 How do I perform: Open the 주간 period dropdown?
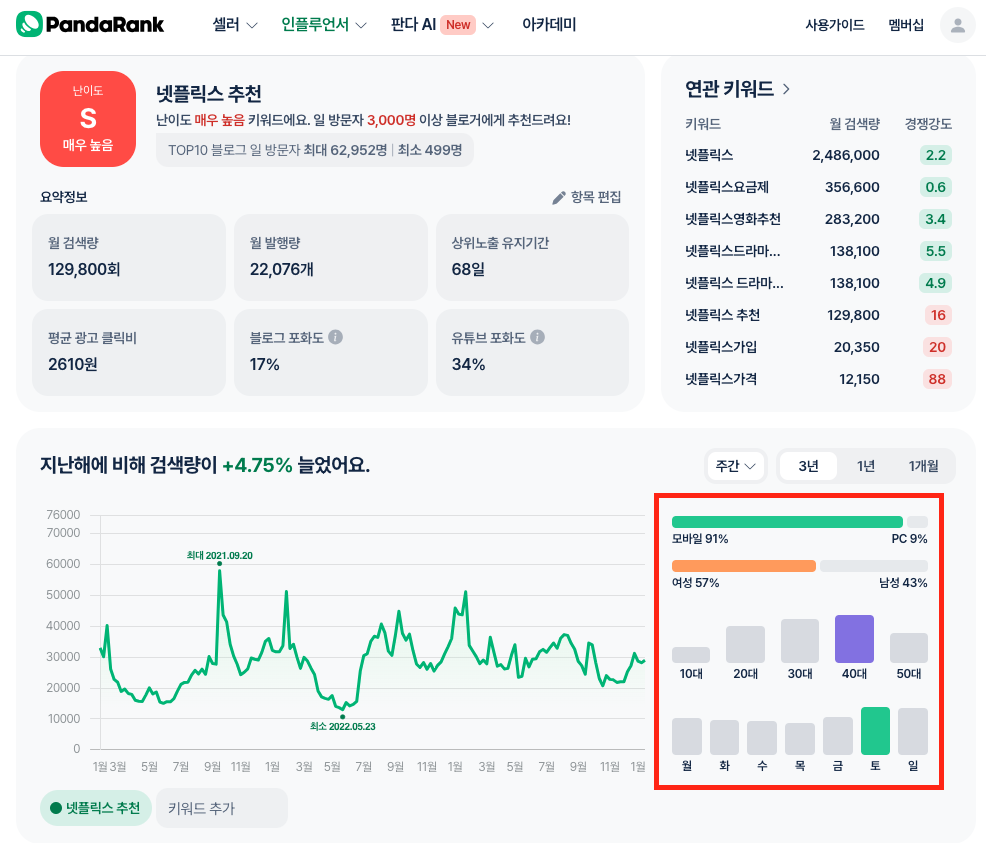pos(735,465)
